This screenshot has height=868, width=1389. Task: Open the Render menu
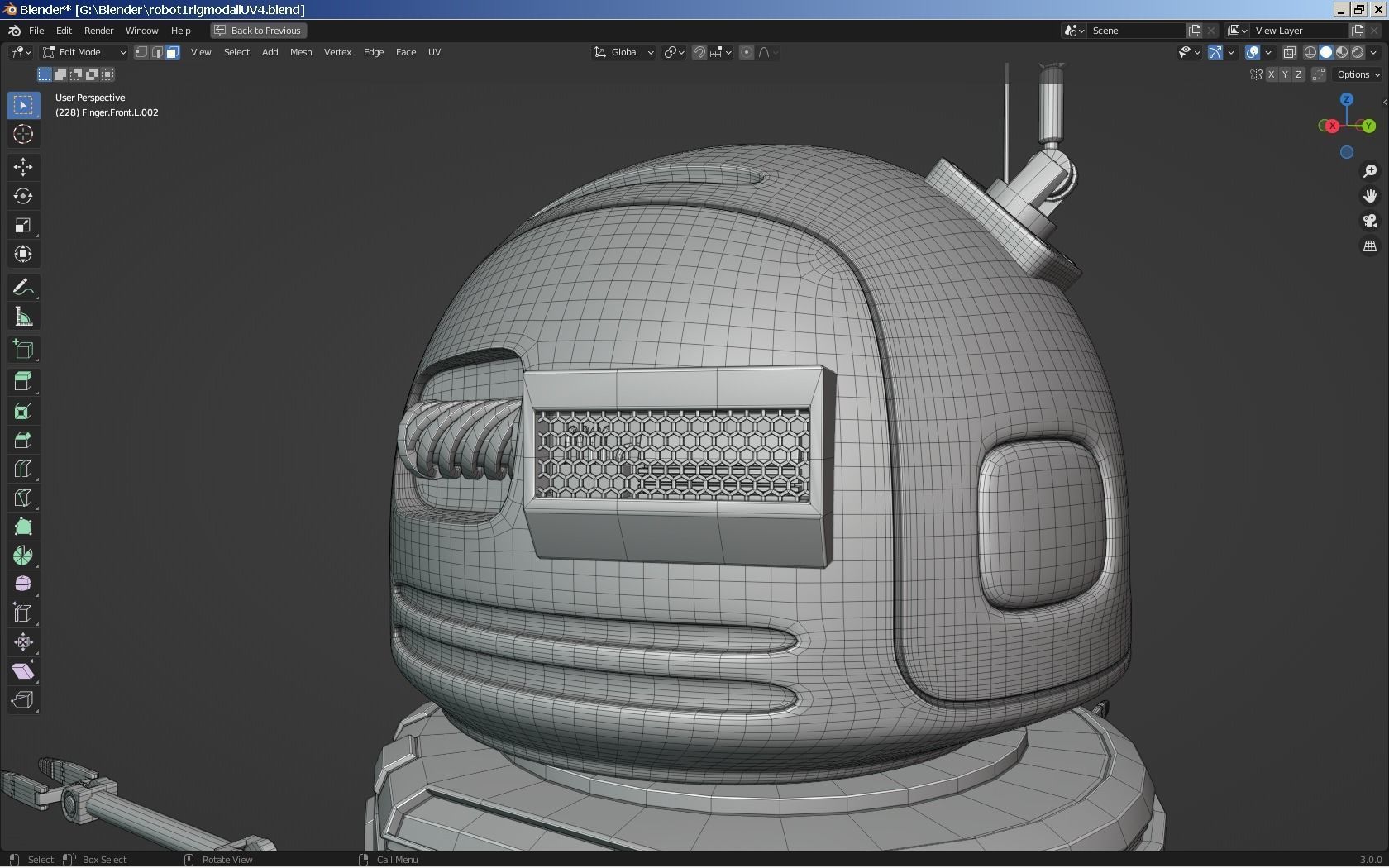click(x=98, y=31)
